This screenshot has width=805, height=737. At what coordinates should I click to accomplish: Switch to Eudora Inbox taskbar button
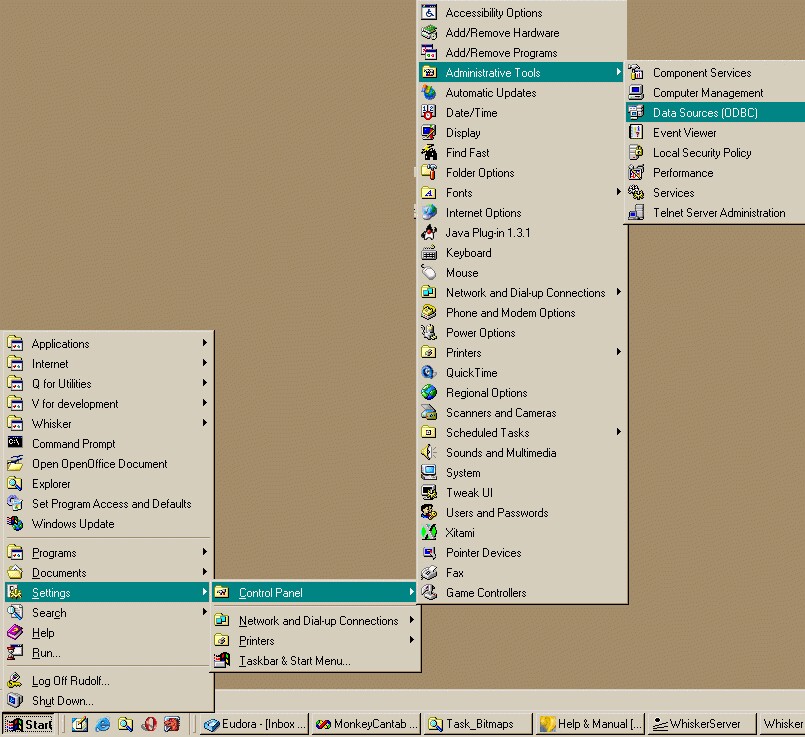pos(254,724)
